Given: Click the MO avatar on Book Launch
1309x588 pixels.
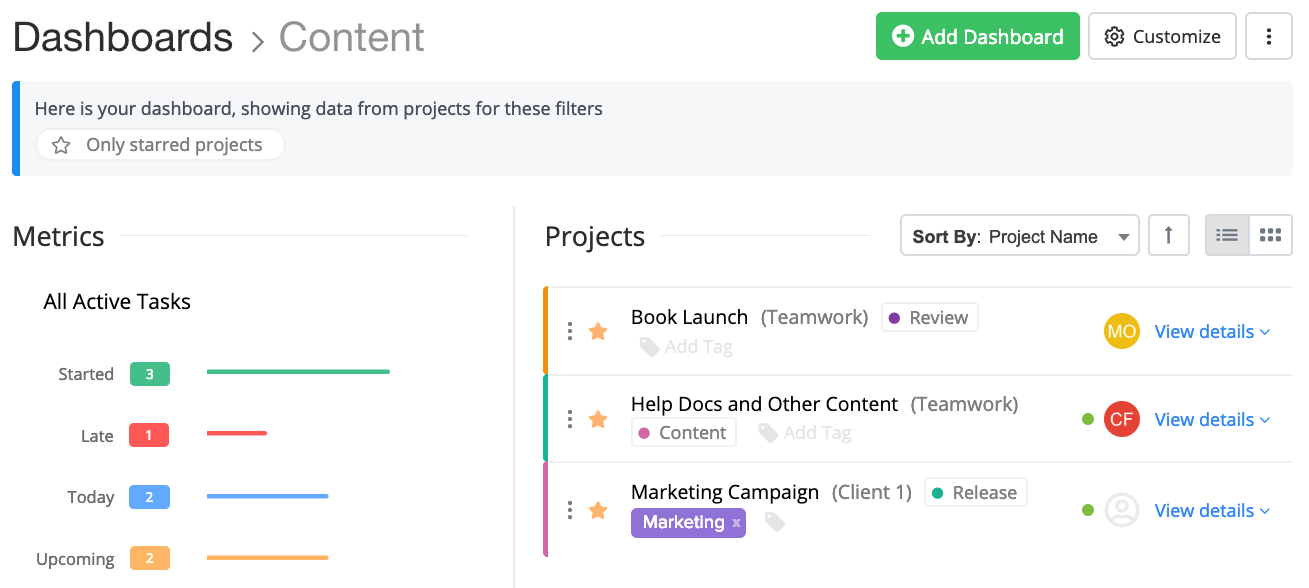Looking at the screenshot, I should 1121,331.
